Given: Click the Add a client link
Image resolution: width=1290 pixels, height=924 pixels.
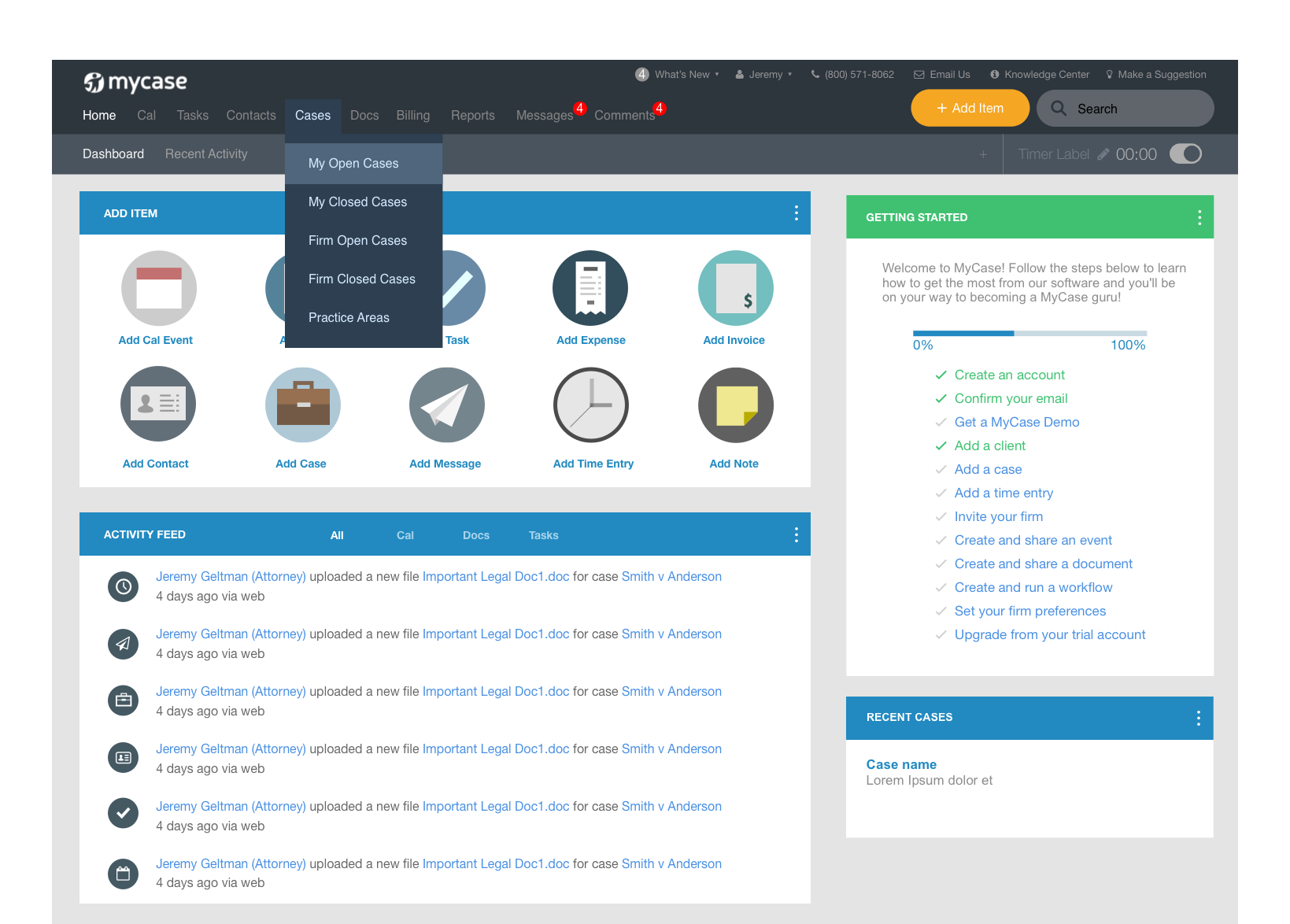Looking at the screenshot, I should pyautogui.click(x=990, y=446).
